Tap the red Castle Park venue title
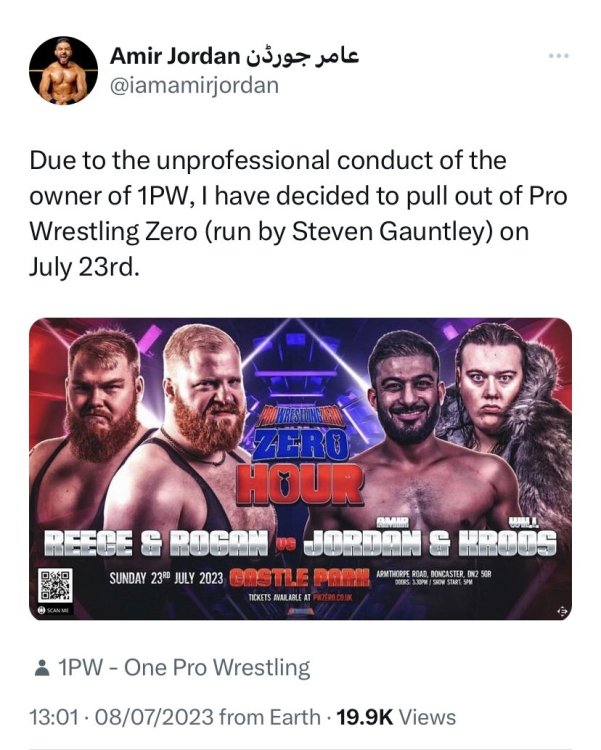 coord(300,578)
